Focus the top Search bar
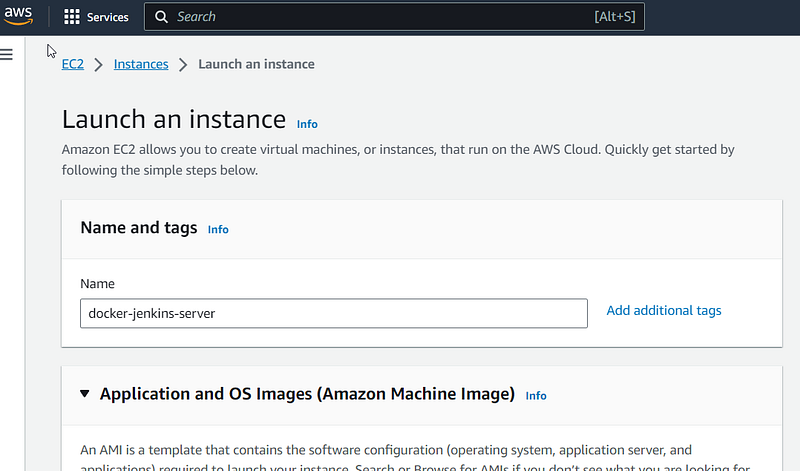 [394, 17]
